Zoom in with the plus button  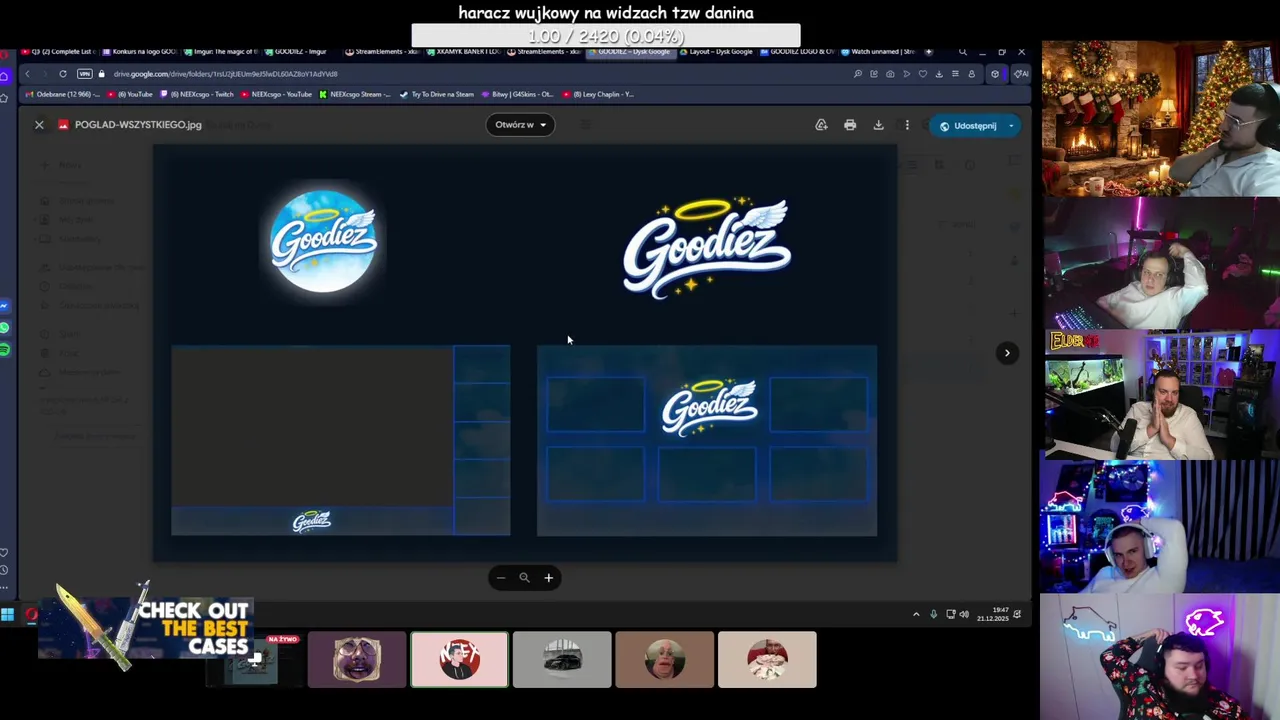(x=548, y=577)
